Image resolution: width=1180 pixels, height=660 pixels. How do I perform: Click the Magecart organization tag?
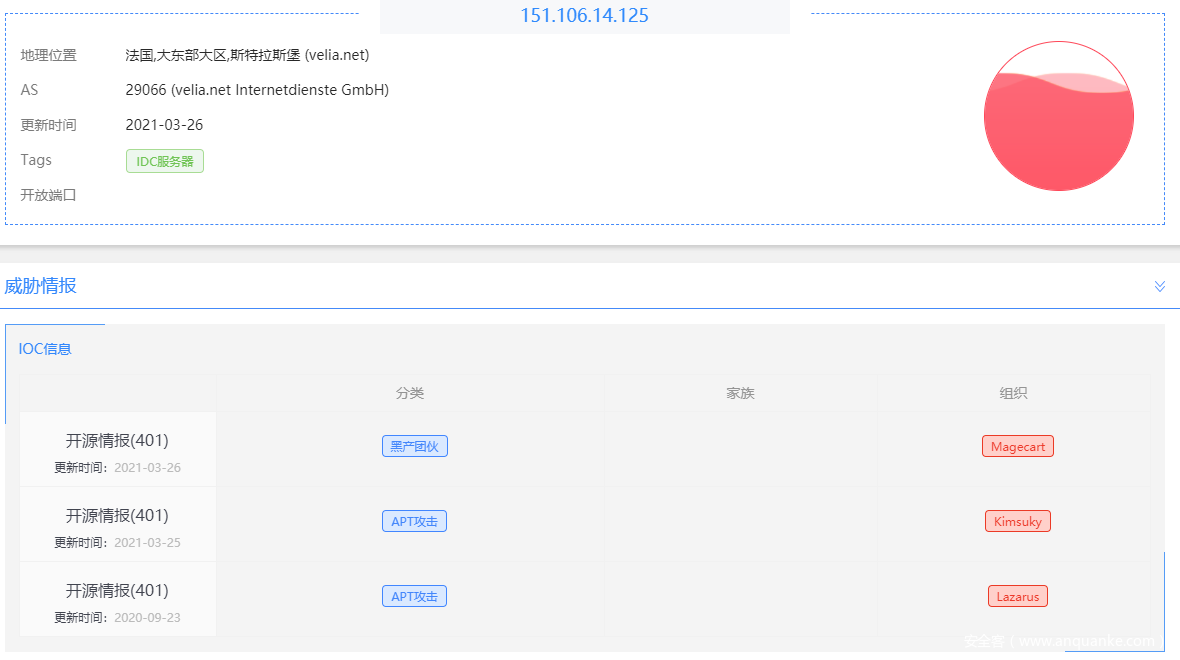point(1017,446)
